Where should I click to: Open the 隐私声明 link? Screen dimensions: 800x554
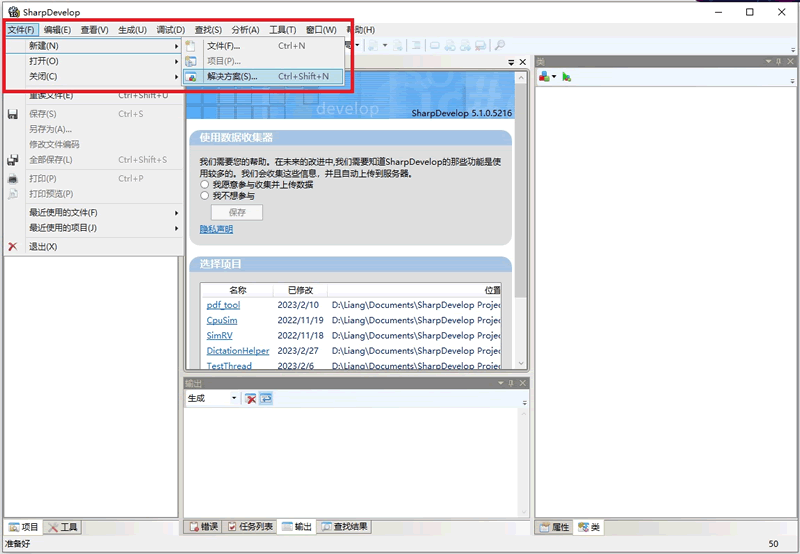216,229
